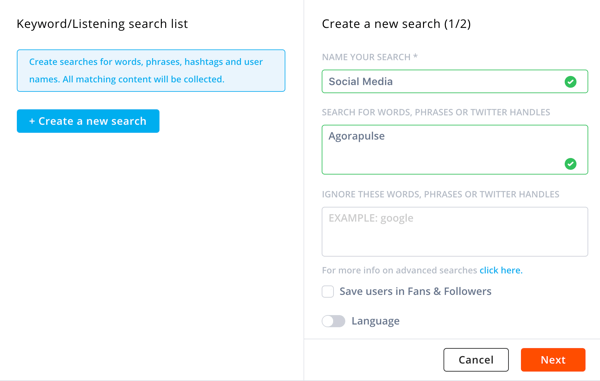Image resolution: width=600 pixels, height=381 pixels.
Task: Proceed with the orange Next button
Action: 553,360
